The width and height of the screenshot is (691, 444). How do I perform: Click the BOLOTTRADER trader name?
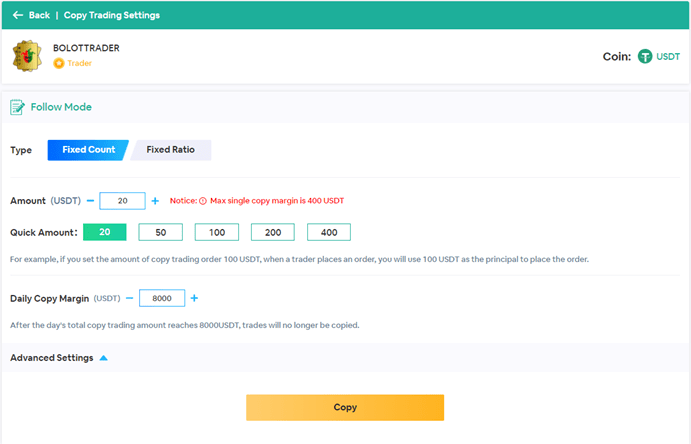pyautogui.click(x=86, y=48)
